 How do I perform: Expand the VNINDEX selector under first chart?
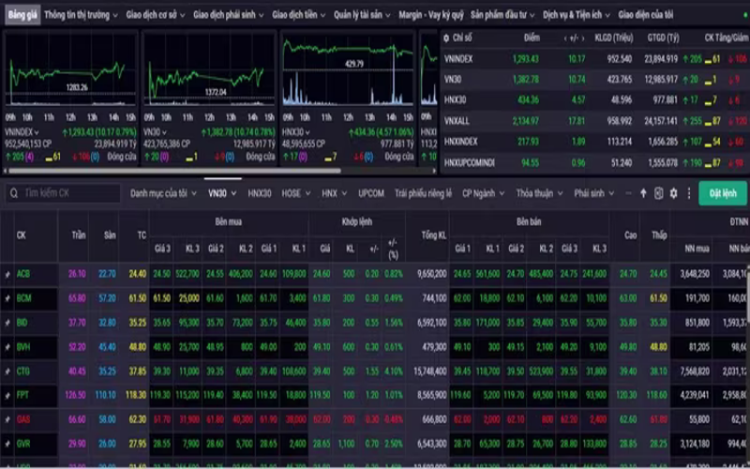(26, 131)
